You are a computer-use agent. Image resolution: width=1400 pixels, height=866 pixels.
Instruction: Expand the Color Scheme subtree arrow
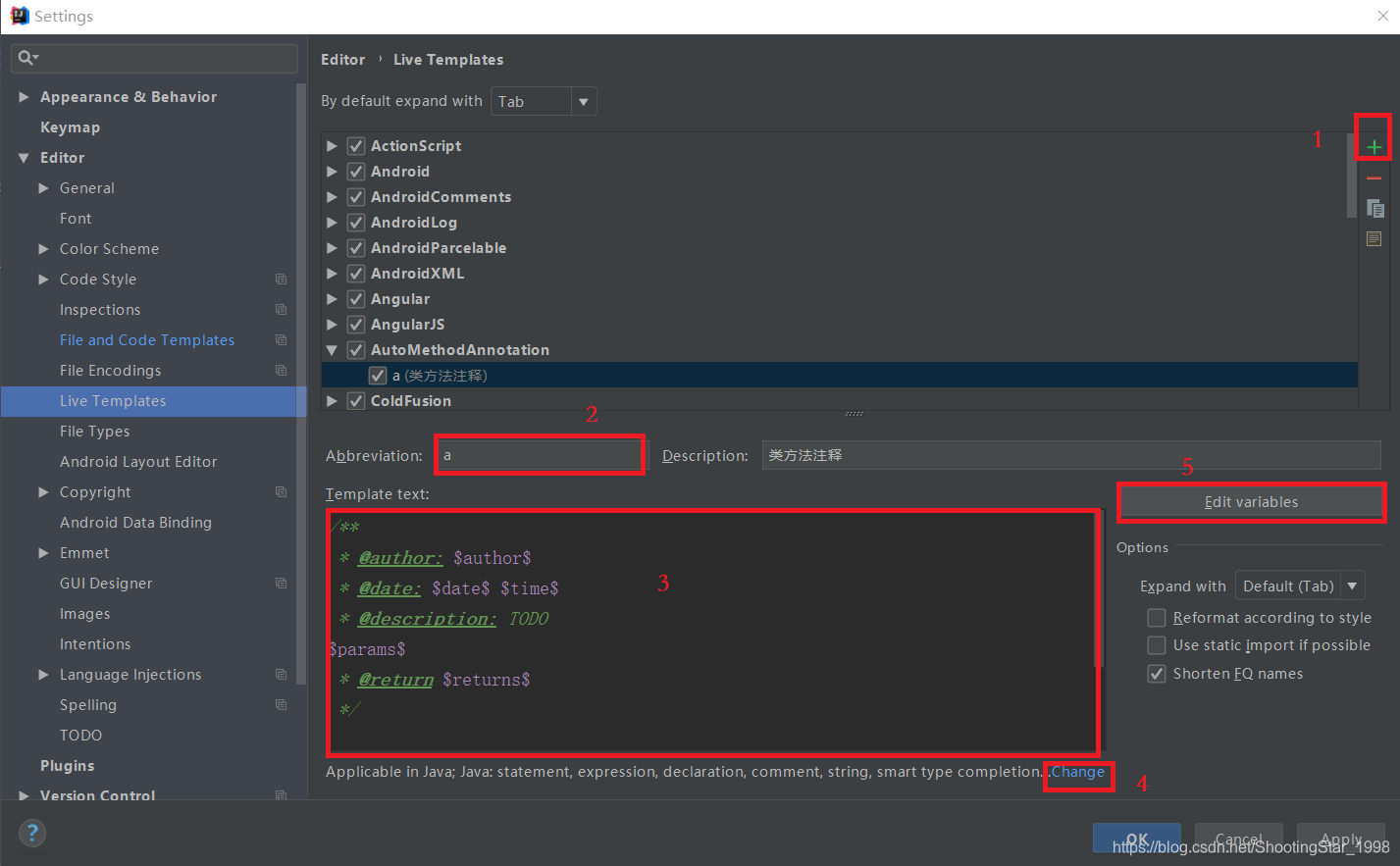point(43,249)
